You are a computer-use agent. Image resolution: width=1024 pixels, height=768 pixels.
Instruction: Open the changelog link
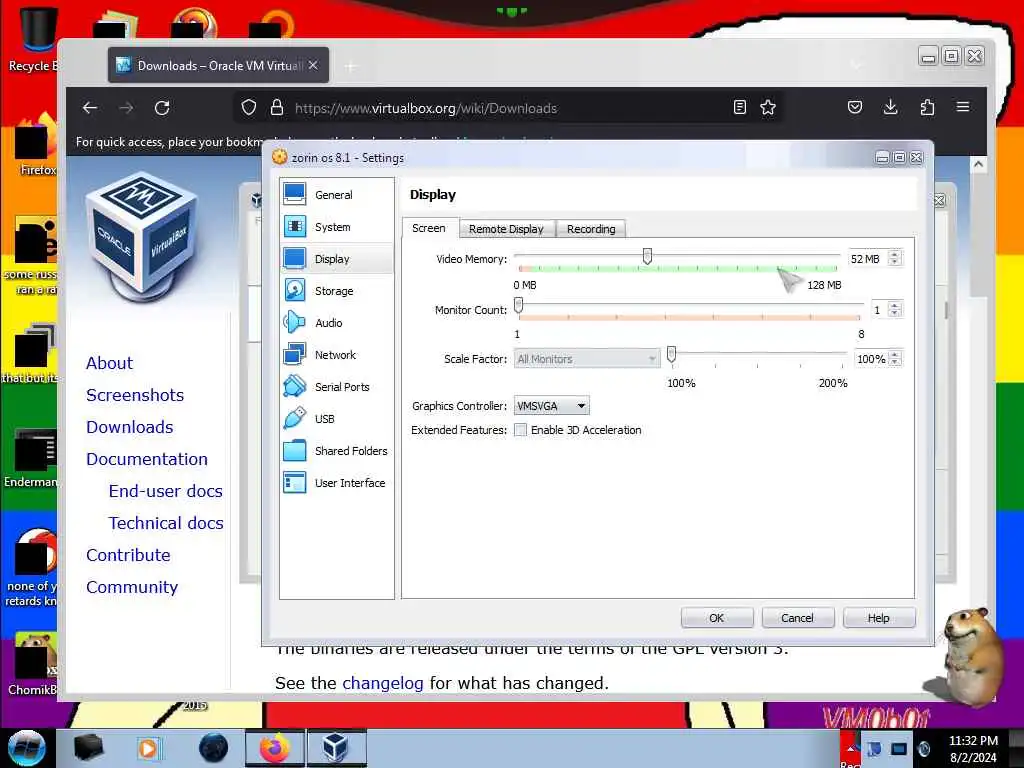383,683
